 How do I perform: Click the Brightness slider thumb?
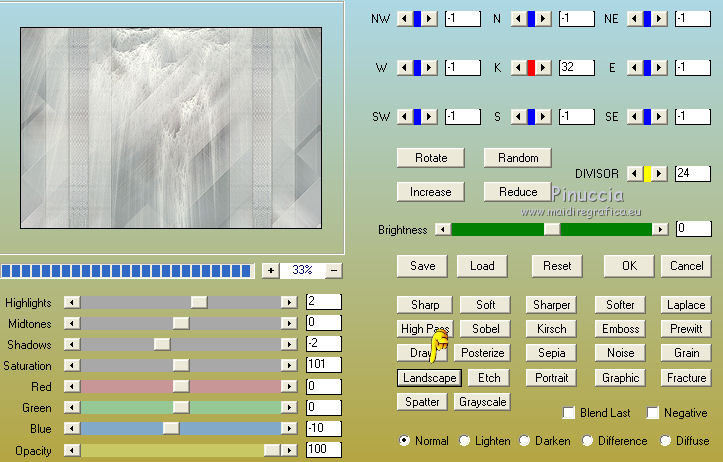pyautogui.click(x=552, y=229)
